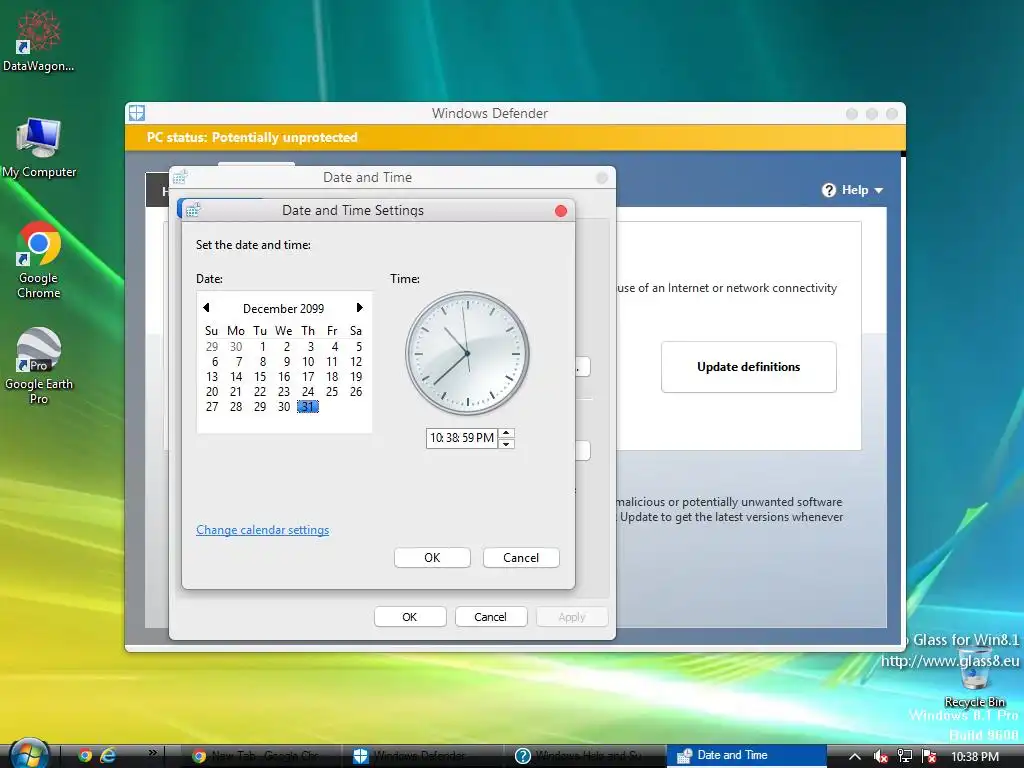Viewport: 1024px width, 768px height.
Task: Open the Start orb menu
Action: pyautogui.click(x=28, y=756)
